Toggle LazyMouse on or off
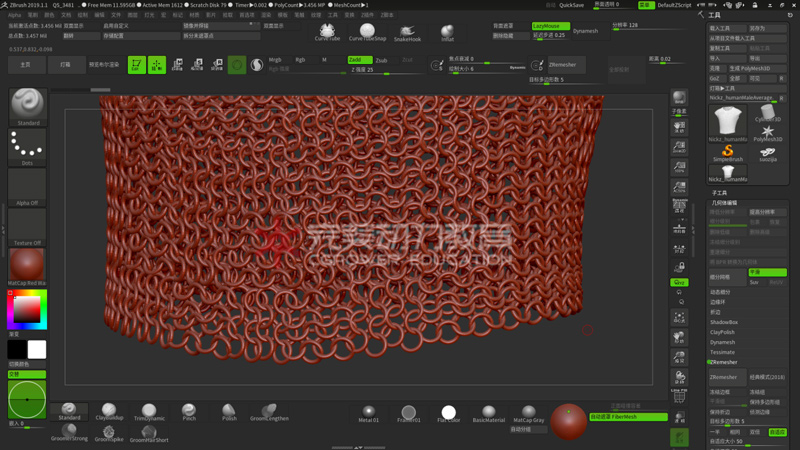Screen dimensions: 800x450 tap(550, 26)
